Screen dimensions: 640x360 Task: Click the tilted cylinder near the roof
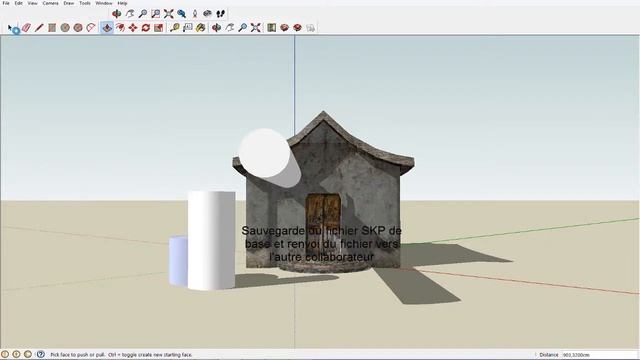269,158
